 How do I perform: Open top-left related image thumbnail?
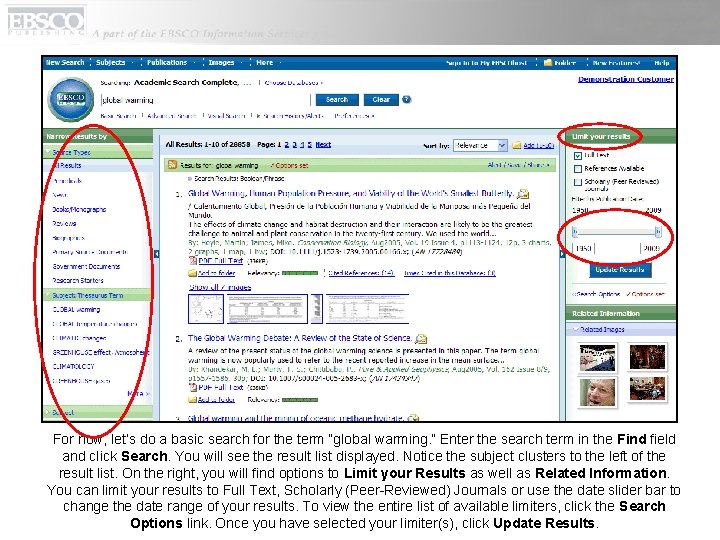point(597,357)
